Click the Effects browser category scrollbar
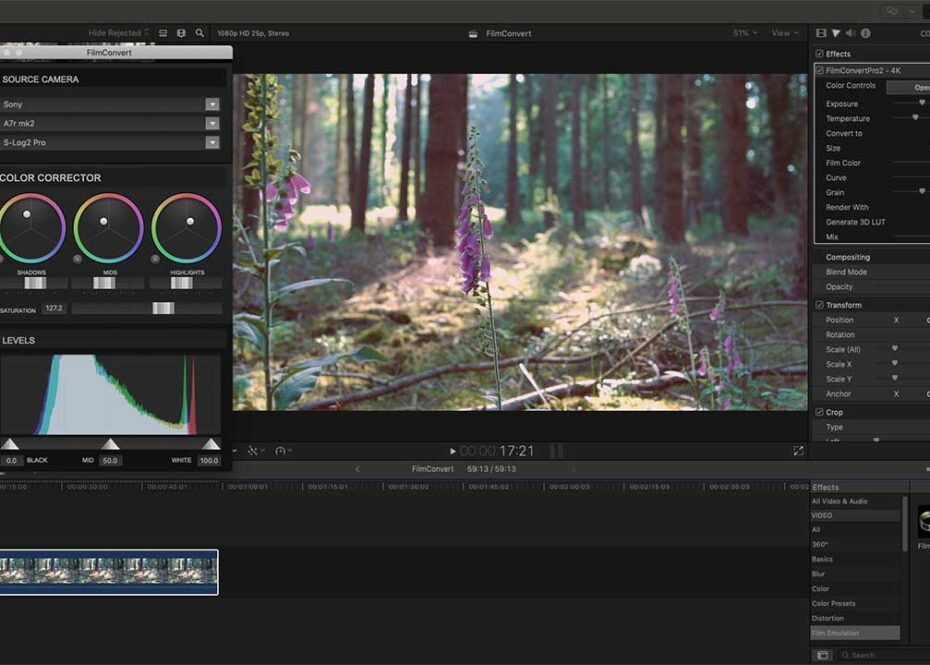This screenshot has width=930, height=665. (x=904, y=523)
